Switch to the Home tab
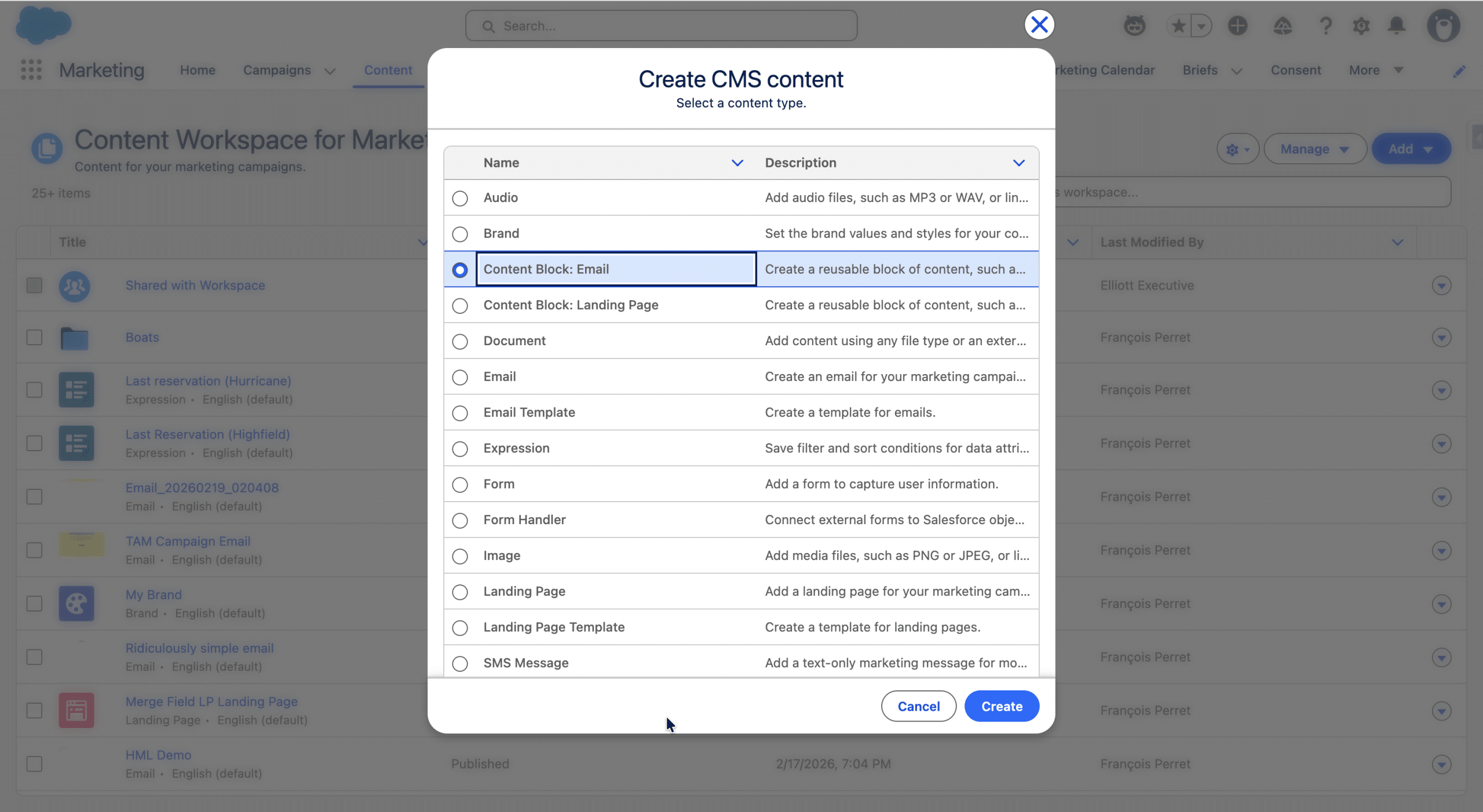 pos(198,70)
